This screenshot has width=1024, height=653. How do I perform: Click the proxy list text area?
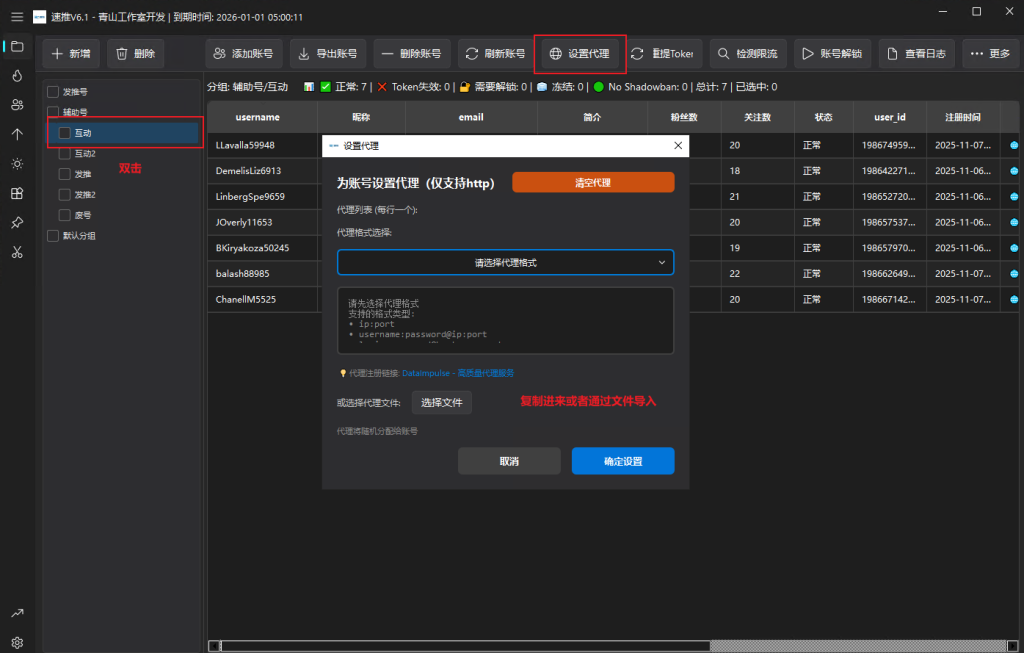505,320
